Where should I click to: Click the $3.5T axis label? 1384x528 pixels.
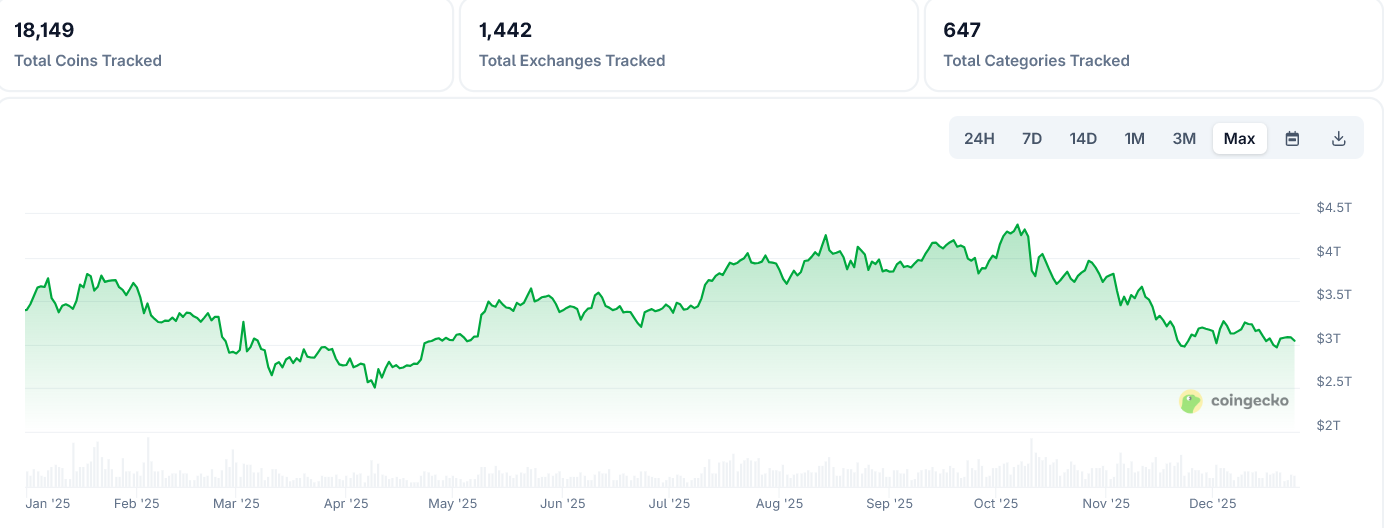[x=1334, y=294]
